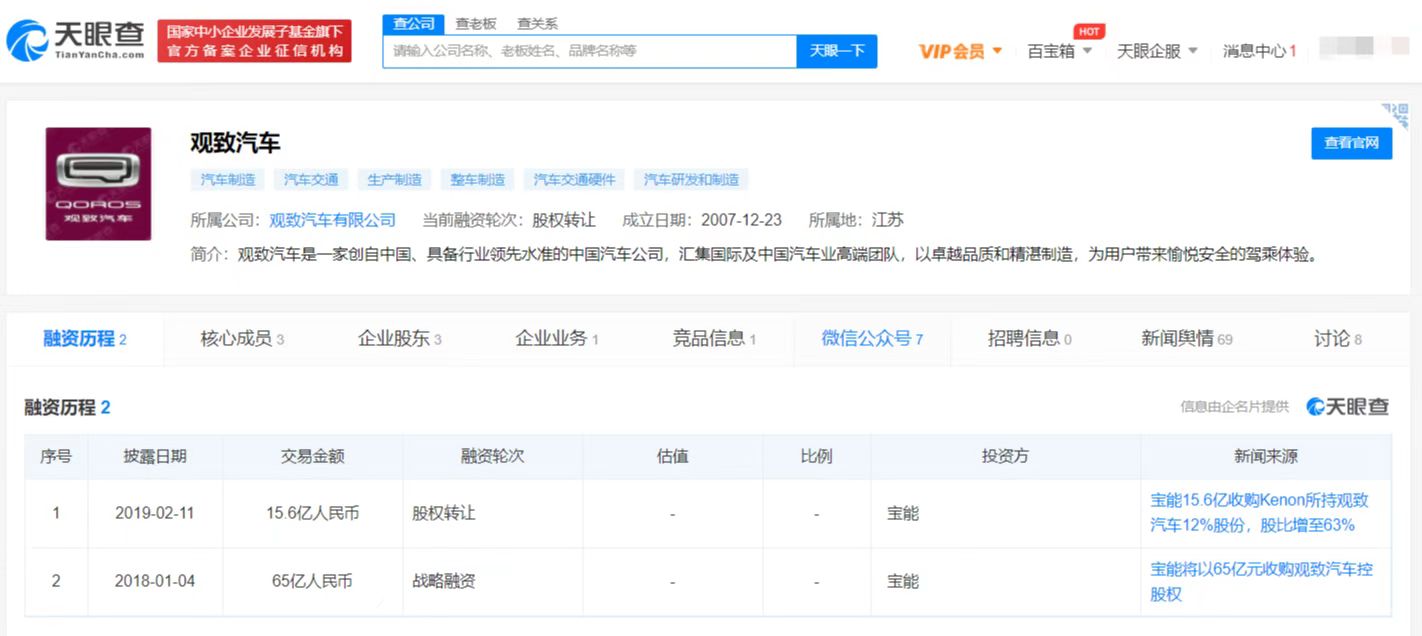This screenshot has width=1422, height=636.
Task: Open news link about 65亿元 controlling stake acquisition
Action: pyautogui.click(x=1261, y=581)
